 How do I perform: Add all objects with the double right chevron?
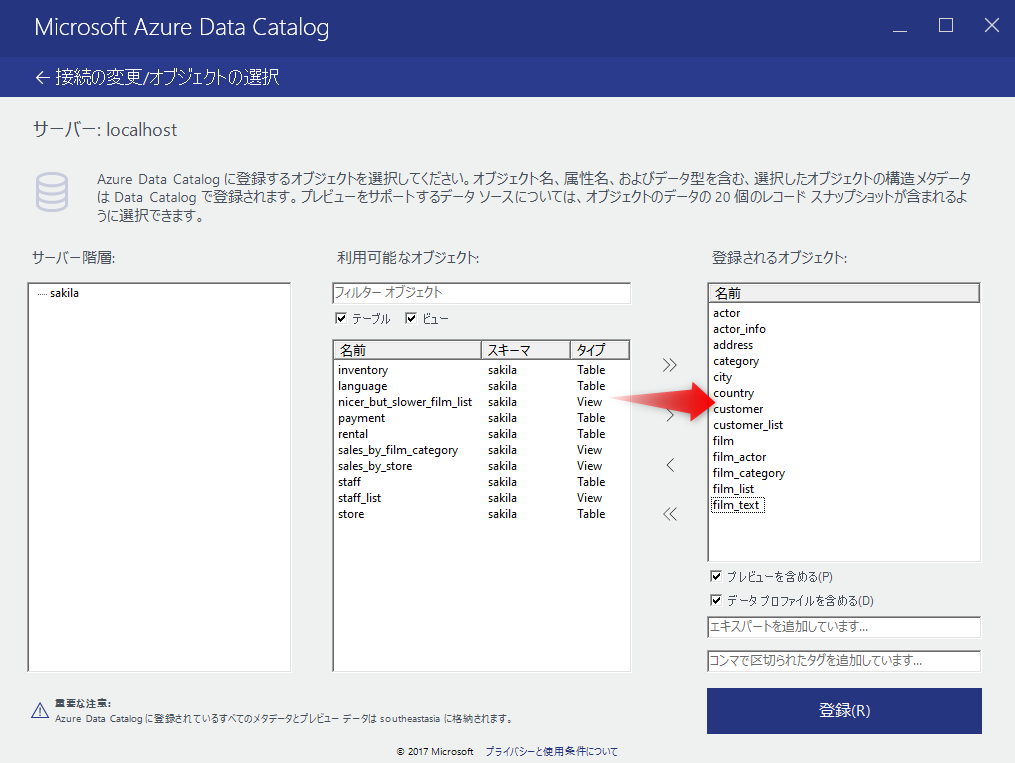pos(670,365)
